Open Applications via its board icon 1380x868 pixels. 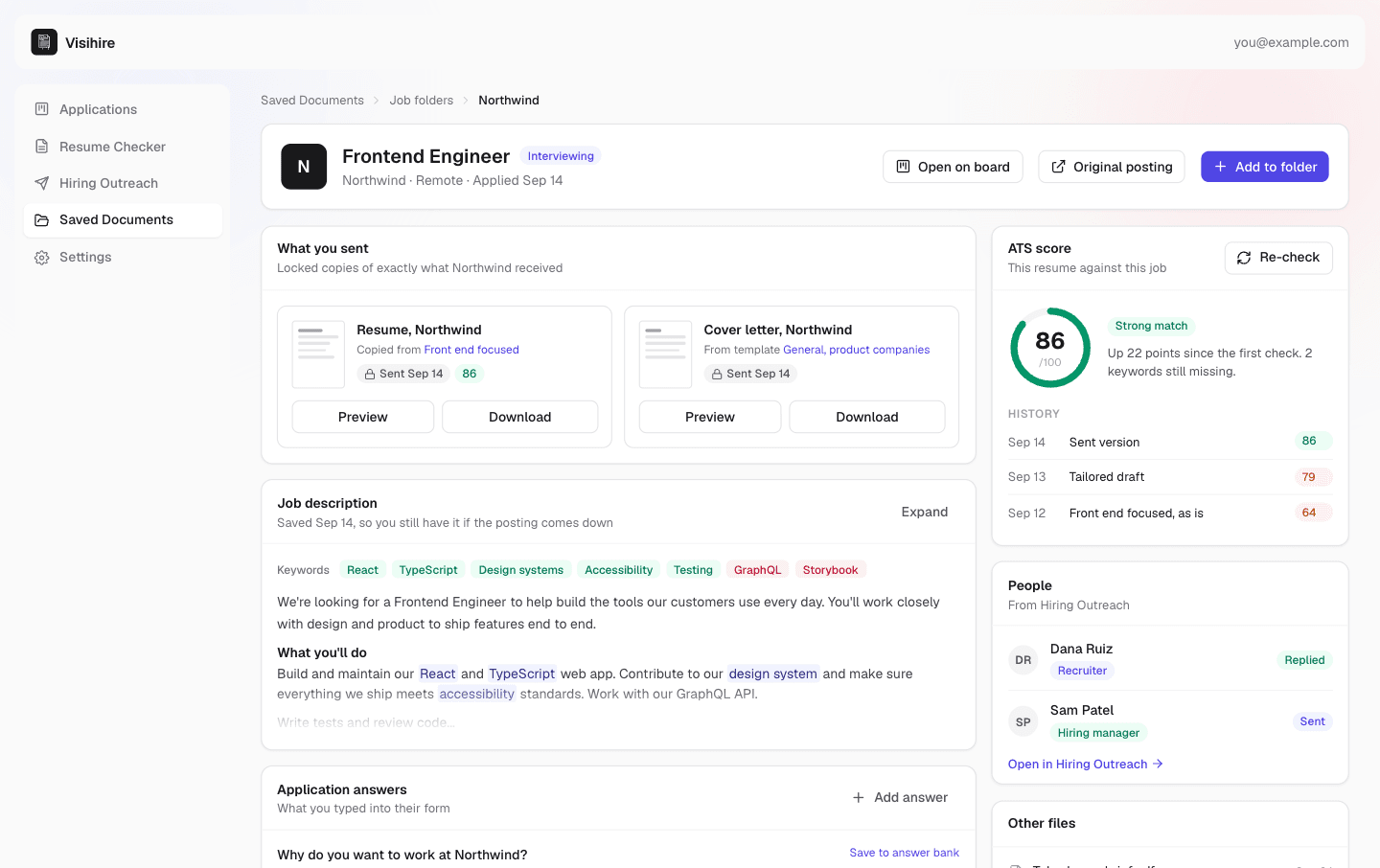pos(42,109)
